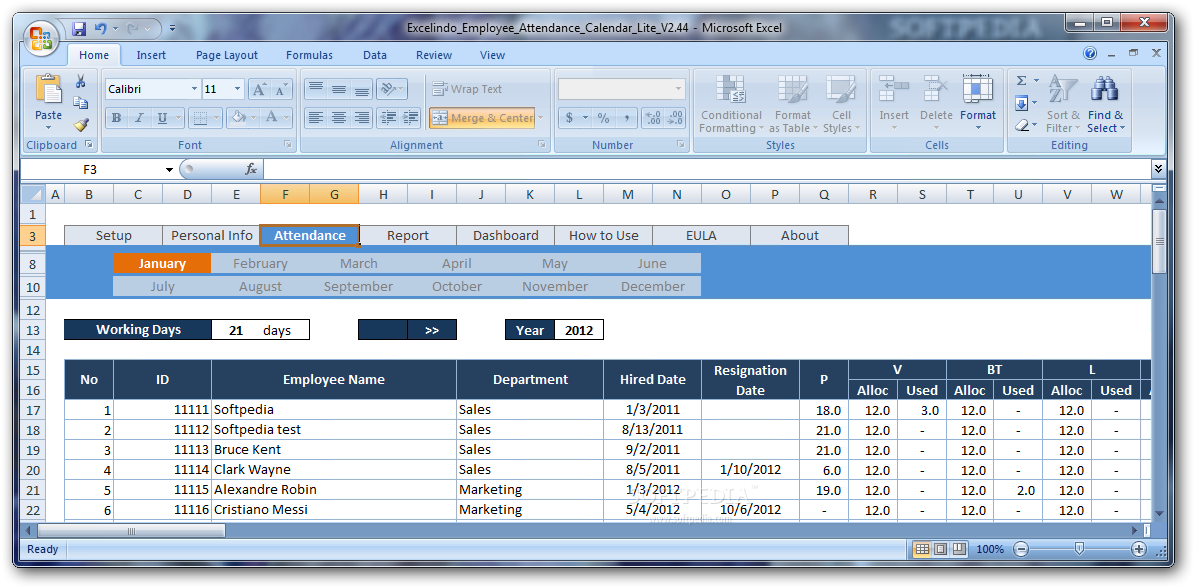Viewport: 1195px width, 588px height.
Task: Open the number format combo box
Action: [x=621, y=89]
